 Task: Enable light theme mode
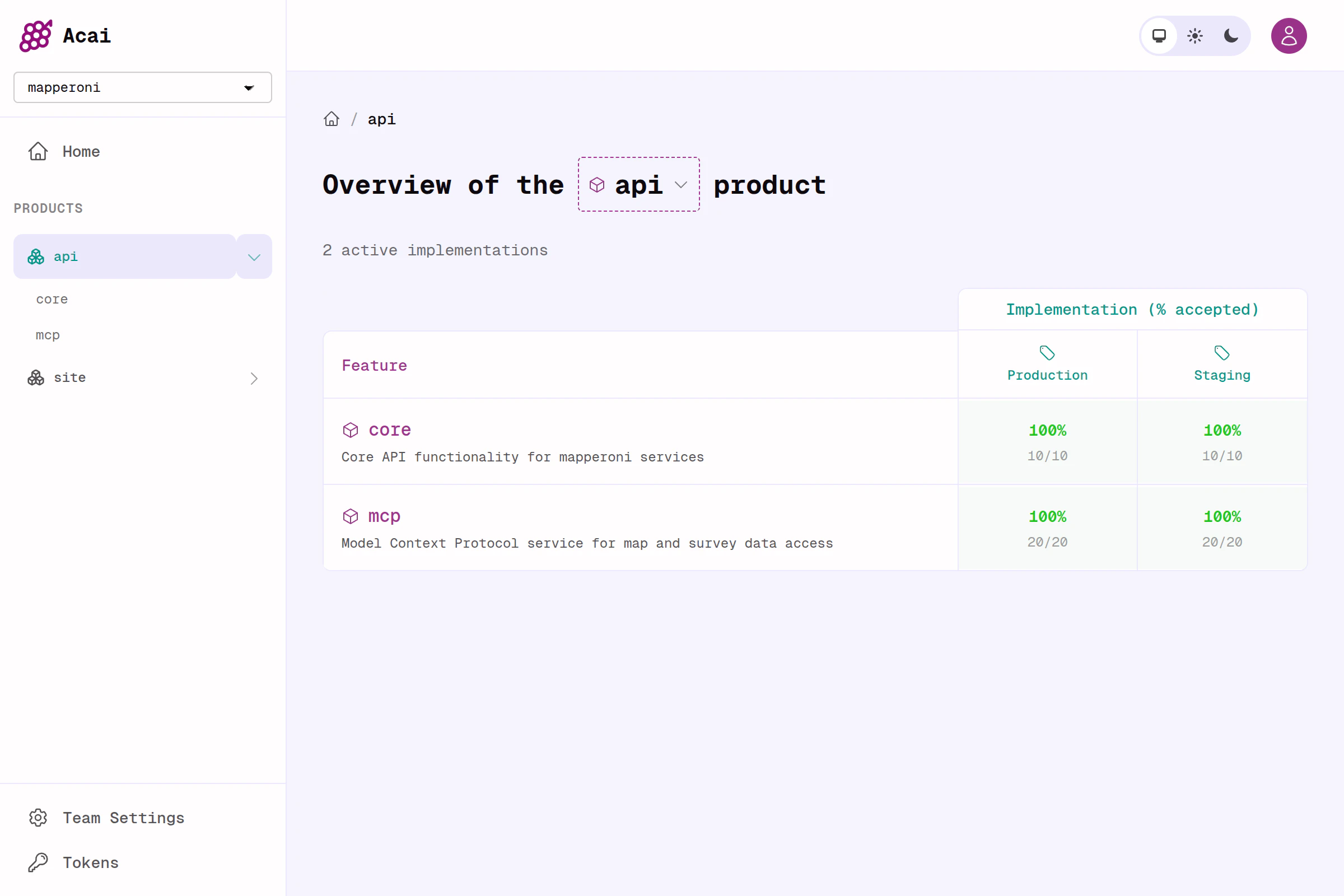coord(1194,35)
